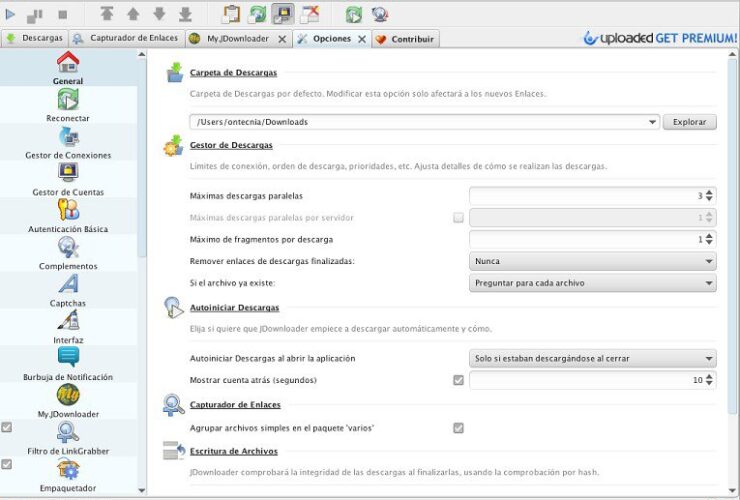Toggle Agrupar archivos simples checkbox
This screenshot has height=500, width=740.
click(x=458, y=428)
